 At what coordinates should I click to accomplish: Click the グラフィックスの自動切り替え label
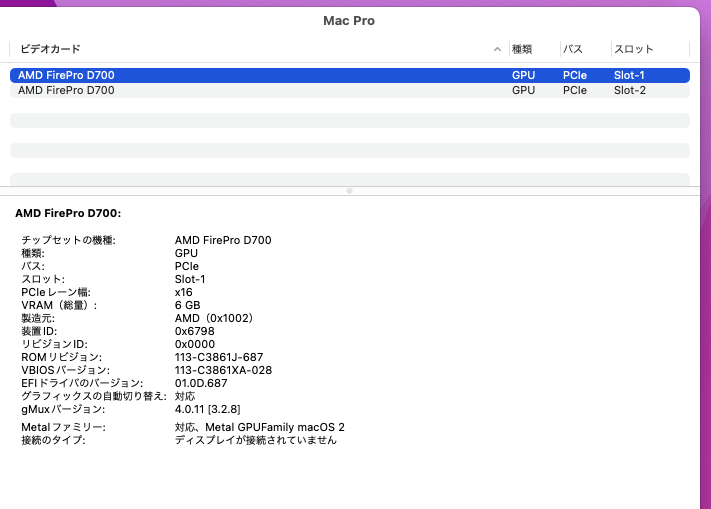tap(94, 397)
